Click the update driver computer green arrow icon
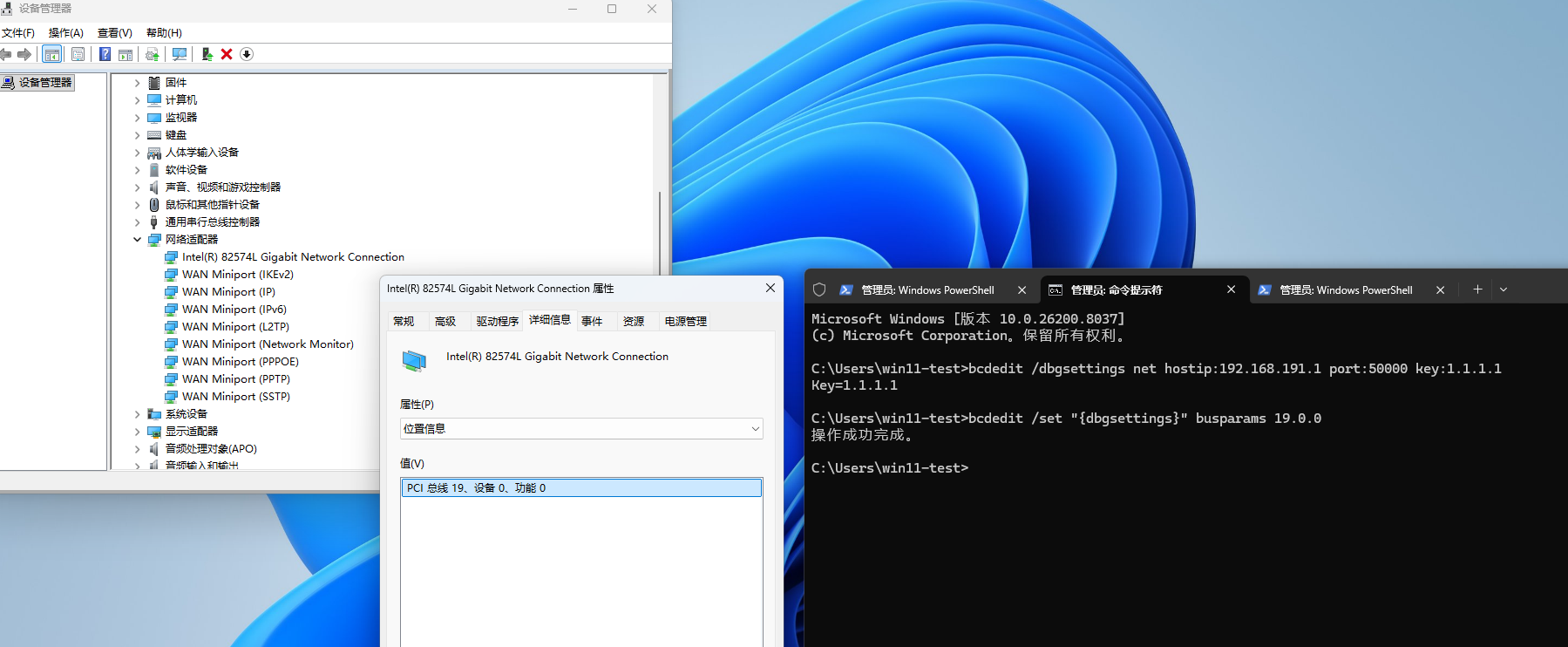Image resolution: width=1568 pixels, height=647 pixels. [x=207, y=54]
